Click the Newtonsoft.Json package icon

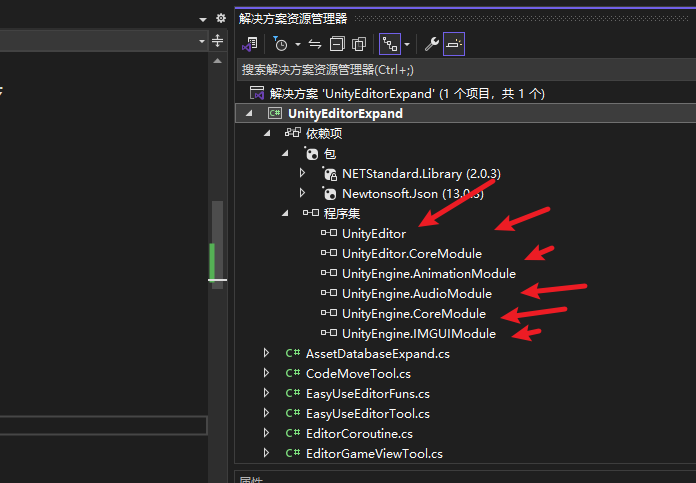pos(330,194)
